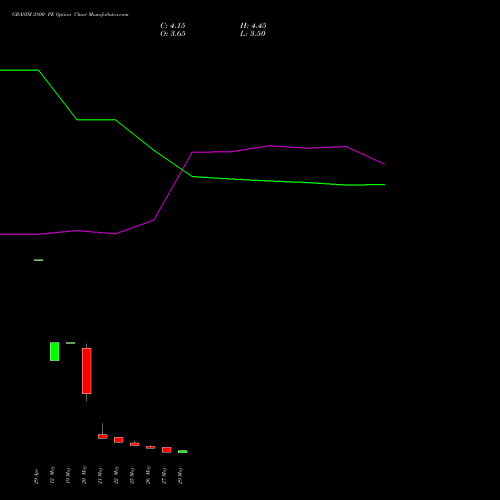Click the tall green candlestick body
The width and height of the screenshot is (500, 500).
pos(55,351)
